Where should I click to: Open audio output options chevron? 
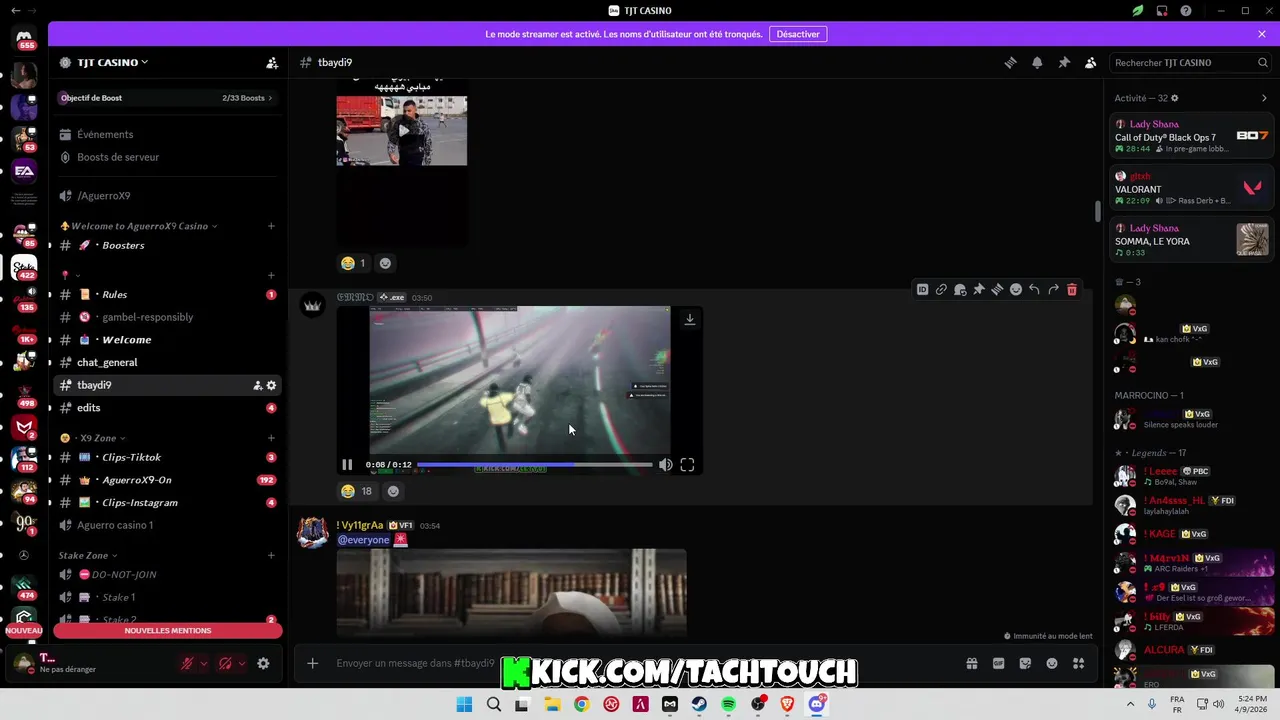(241, 663)
